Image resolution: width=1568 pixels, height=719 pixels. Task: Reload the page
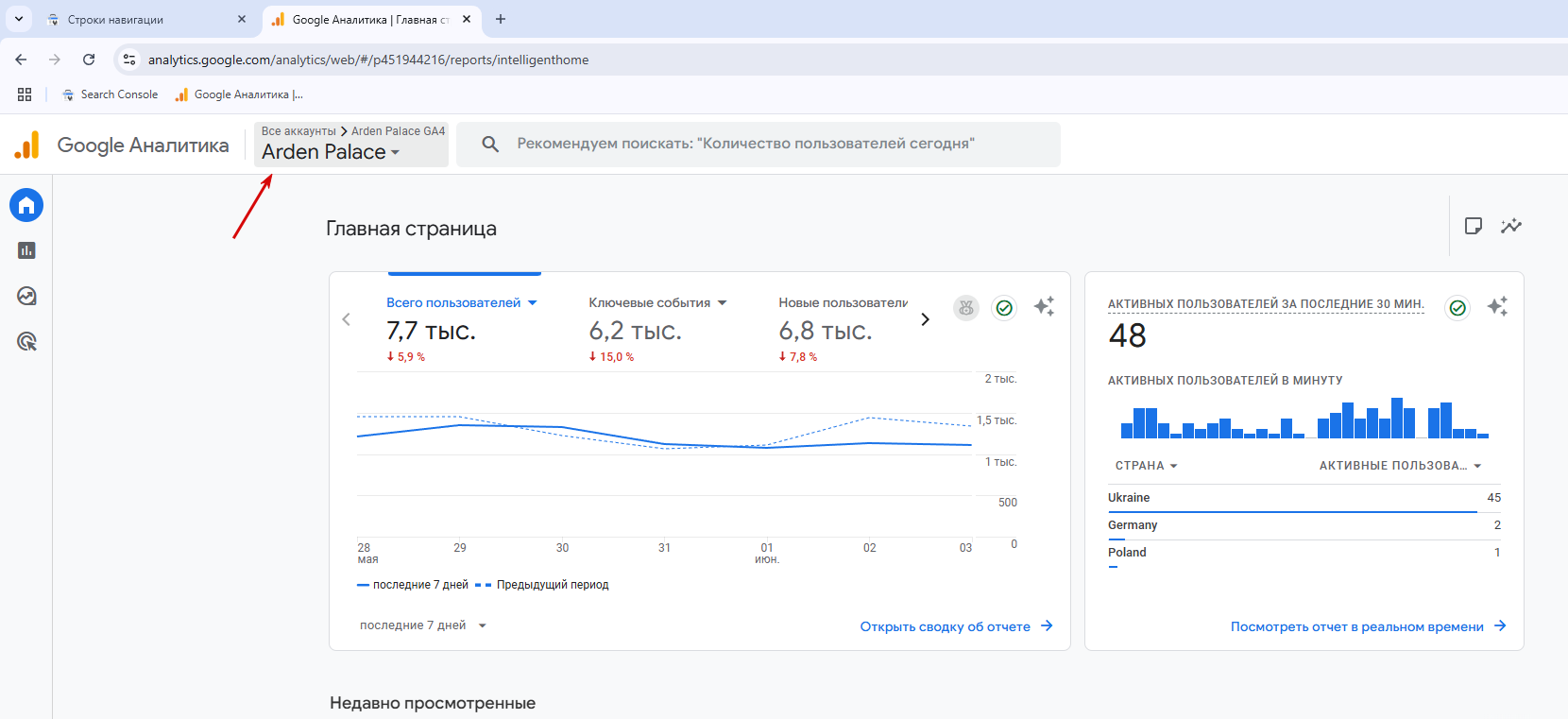(x=89, y=60)
